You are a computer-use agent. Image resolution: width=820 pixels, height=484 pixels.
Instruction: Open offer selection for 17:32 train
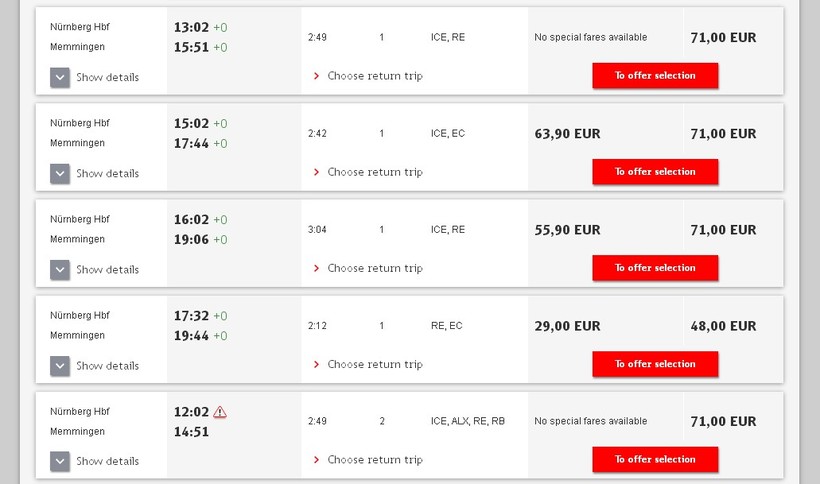point(655,364)
